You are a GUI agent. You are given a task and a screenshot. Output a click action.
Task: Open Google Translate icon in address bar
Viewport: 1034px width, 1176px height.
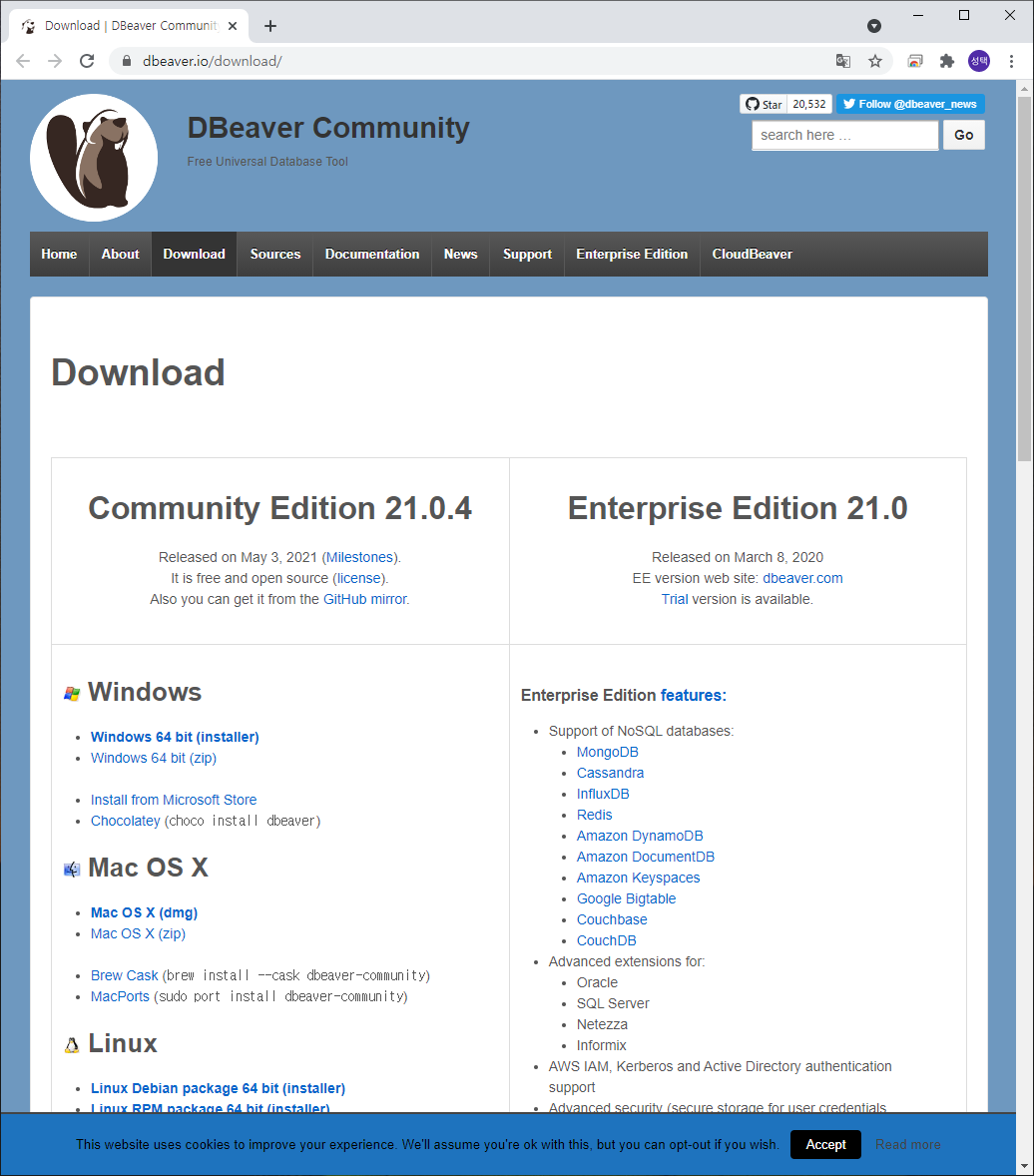coord(842,61)
